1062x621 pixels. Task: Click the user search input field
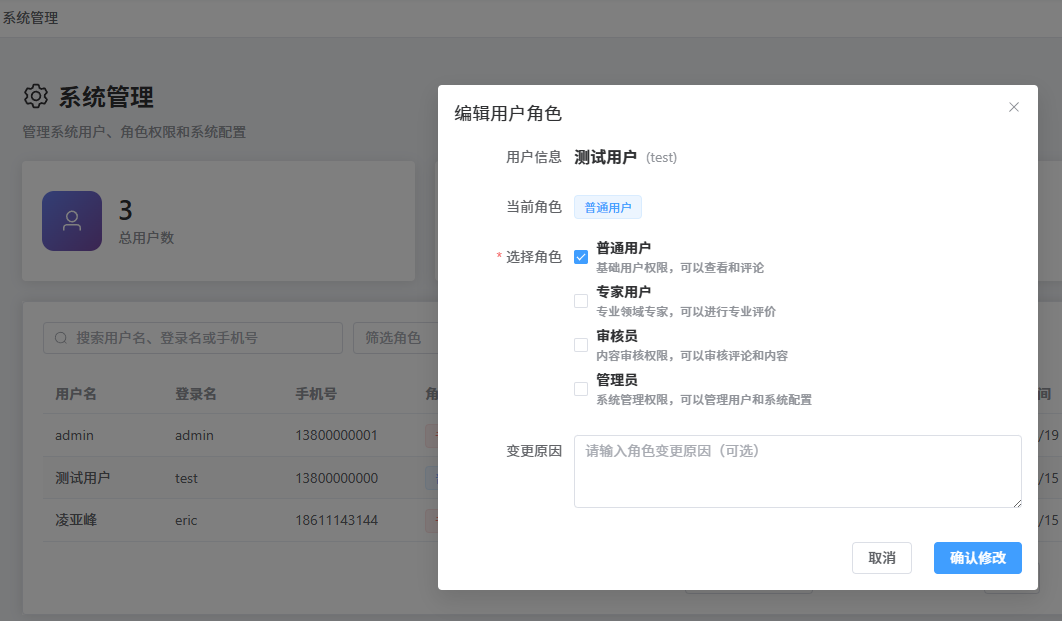(200, 338)
